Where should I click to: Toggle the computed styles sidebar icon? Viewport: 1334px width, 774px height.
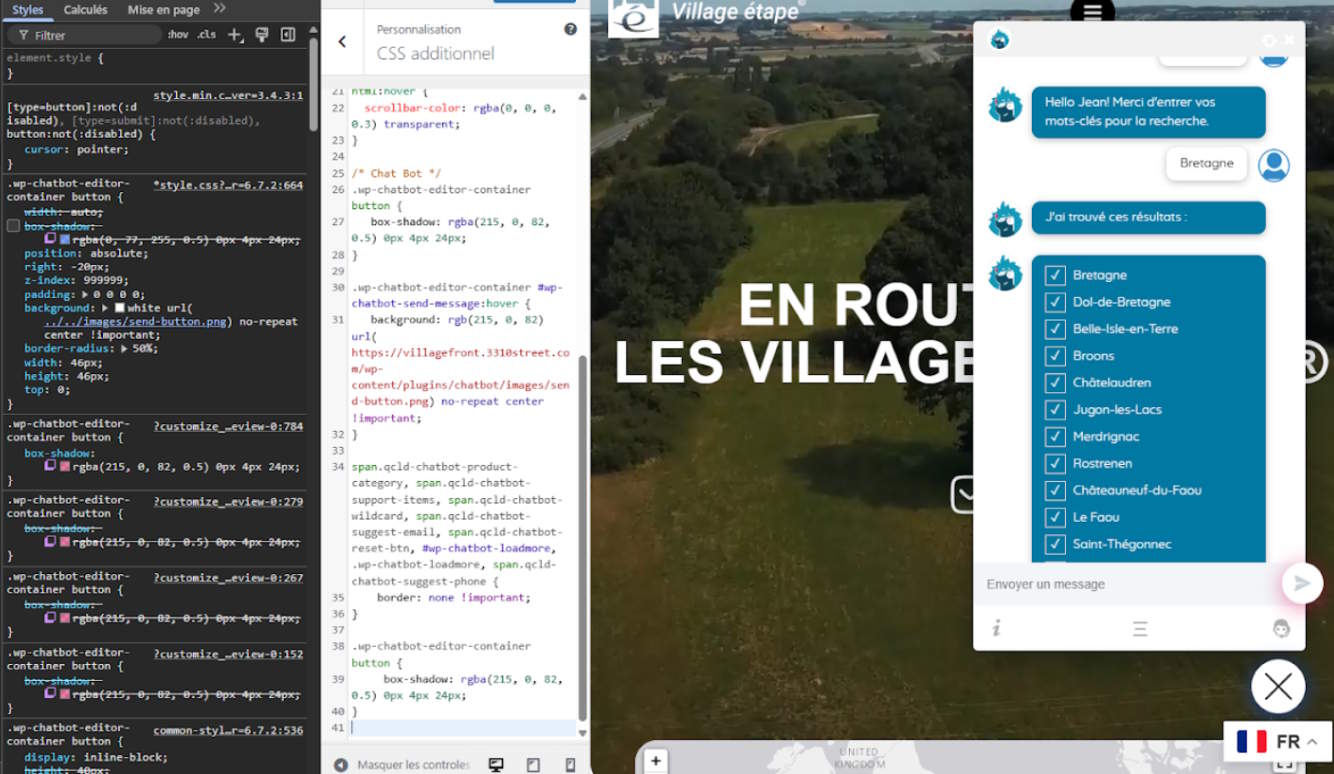(x=288, y=35)
